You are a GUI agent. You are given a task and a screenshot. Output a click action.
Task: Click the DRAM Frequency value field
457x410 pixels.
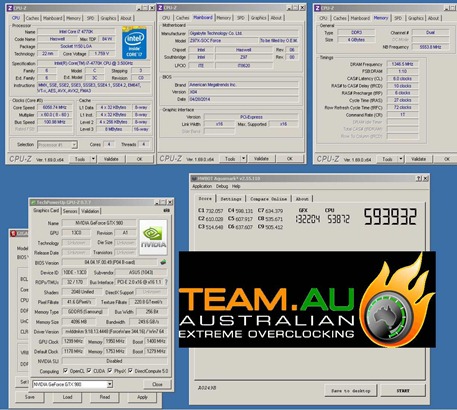click(x=403, y=64)
